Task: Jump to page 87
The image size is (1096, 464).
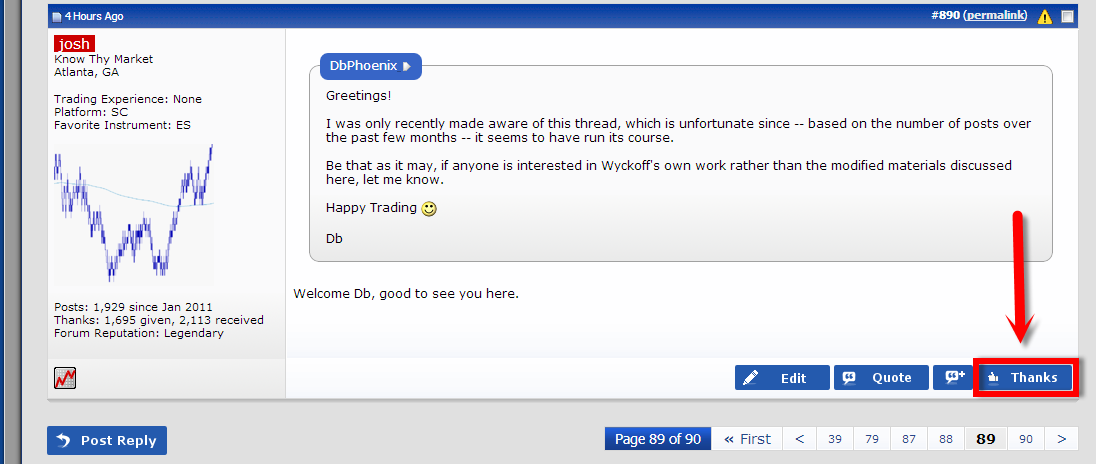Action: click(909, 439)
